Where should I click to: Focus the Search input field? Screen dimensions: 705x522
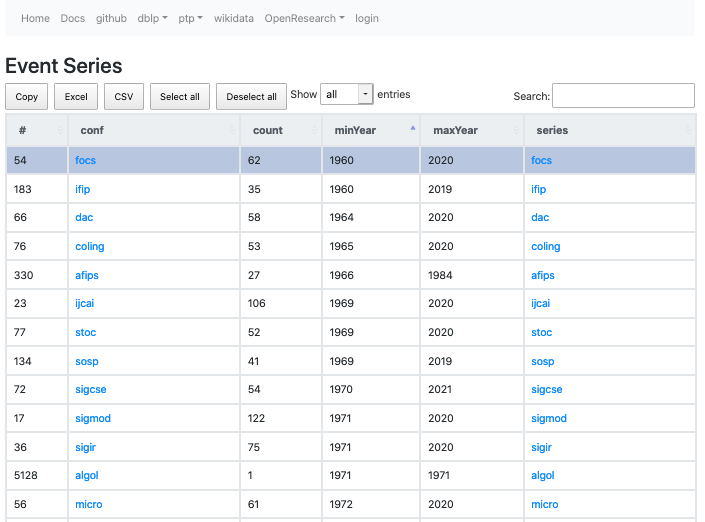click(x=623, y=95)
